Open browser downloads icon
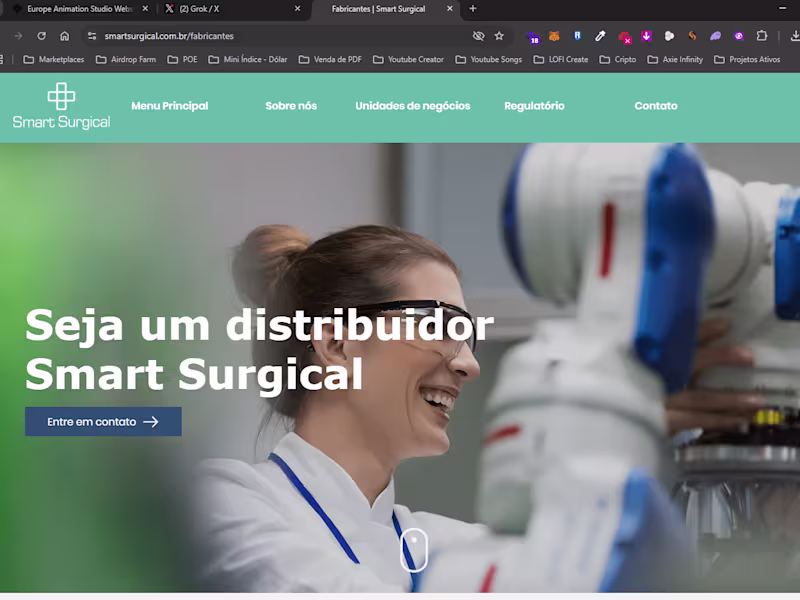800x600 pixels. (x=795, y=36)
